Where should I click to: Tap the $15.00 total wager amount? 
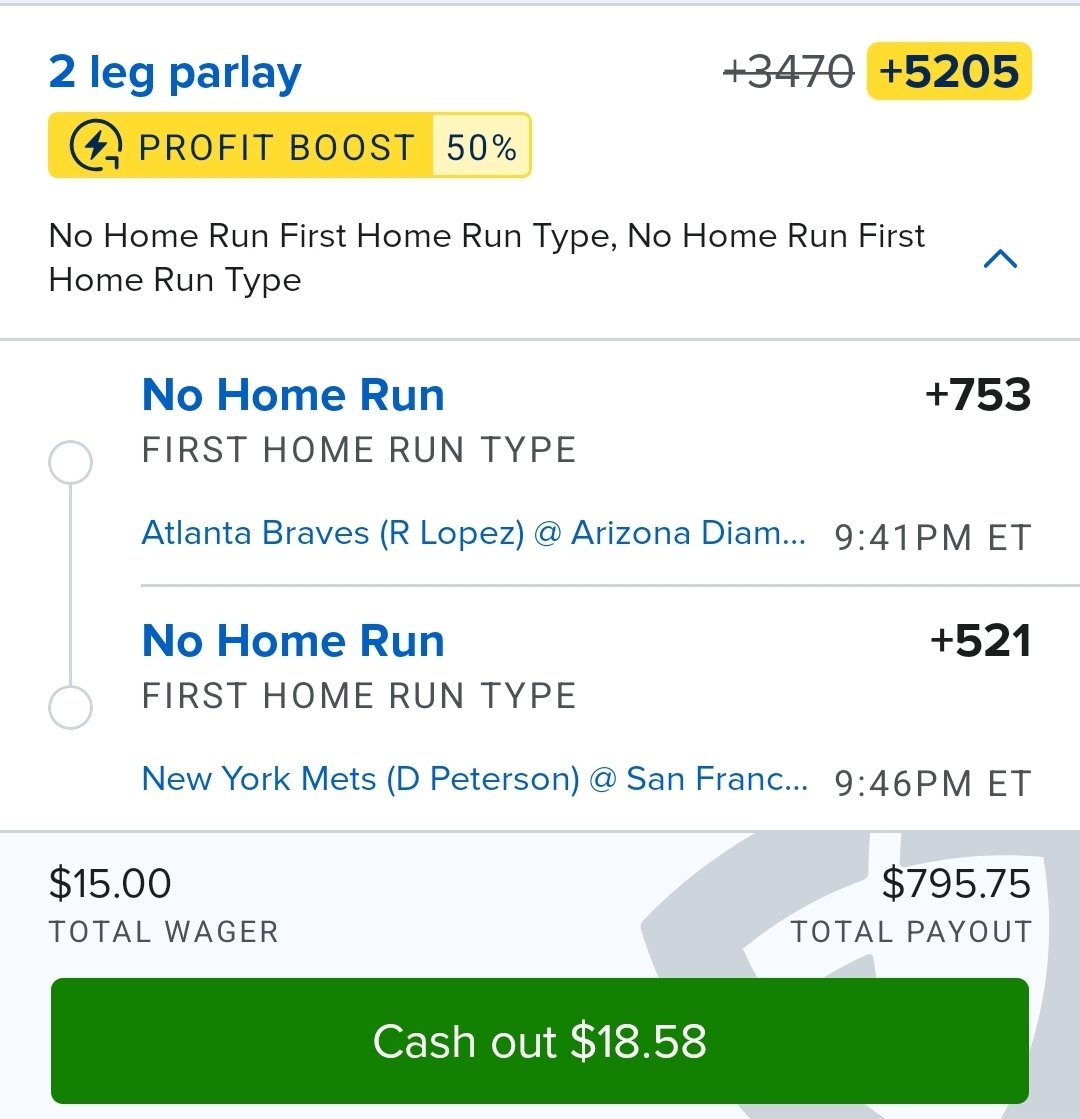pyautogui.click(x=110, y=884)
